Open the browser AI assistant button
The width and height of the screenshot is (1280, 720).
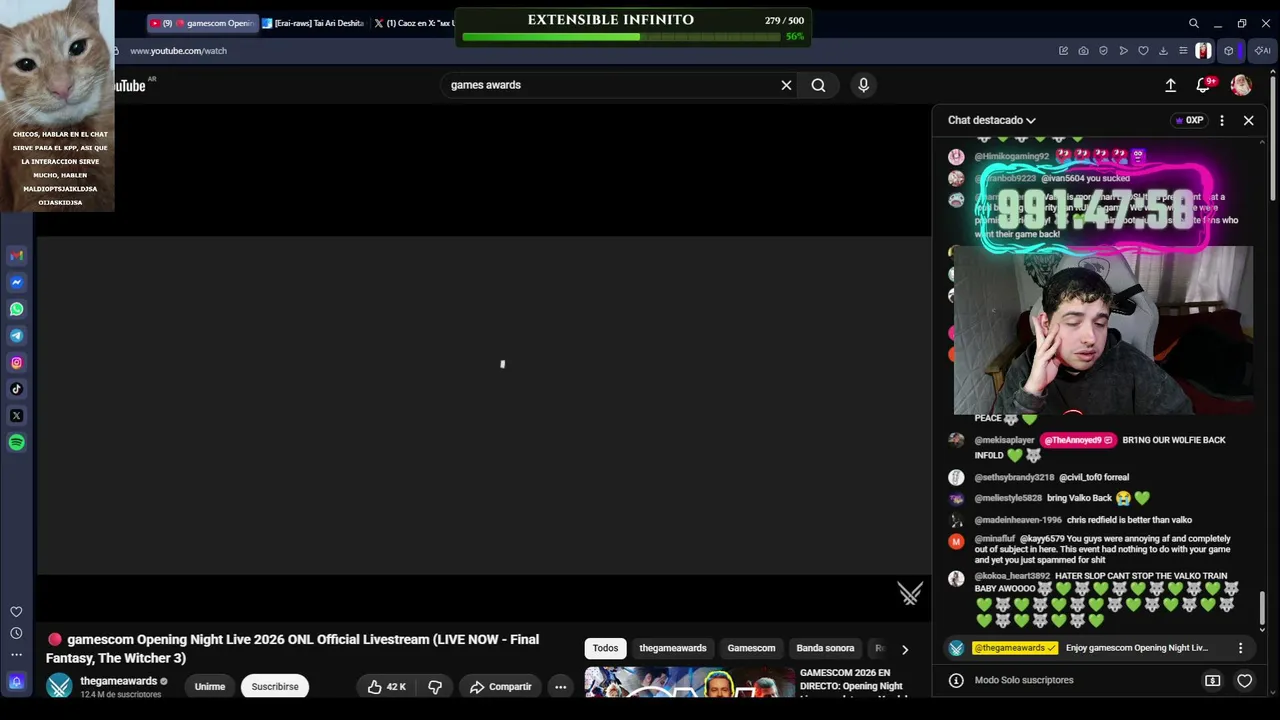click(x=1265, y=51)
